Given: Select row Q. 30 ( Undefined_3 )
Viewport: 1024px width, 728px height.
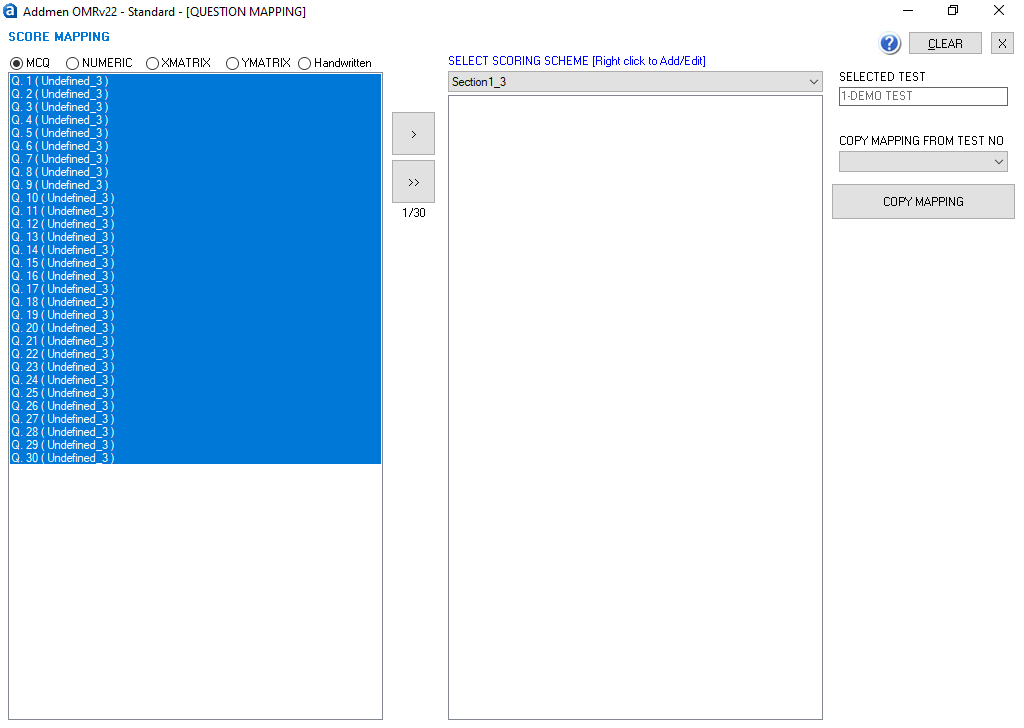Looking at the screenshot, I should click(x=195, y=458).
